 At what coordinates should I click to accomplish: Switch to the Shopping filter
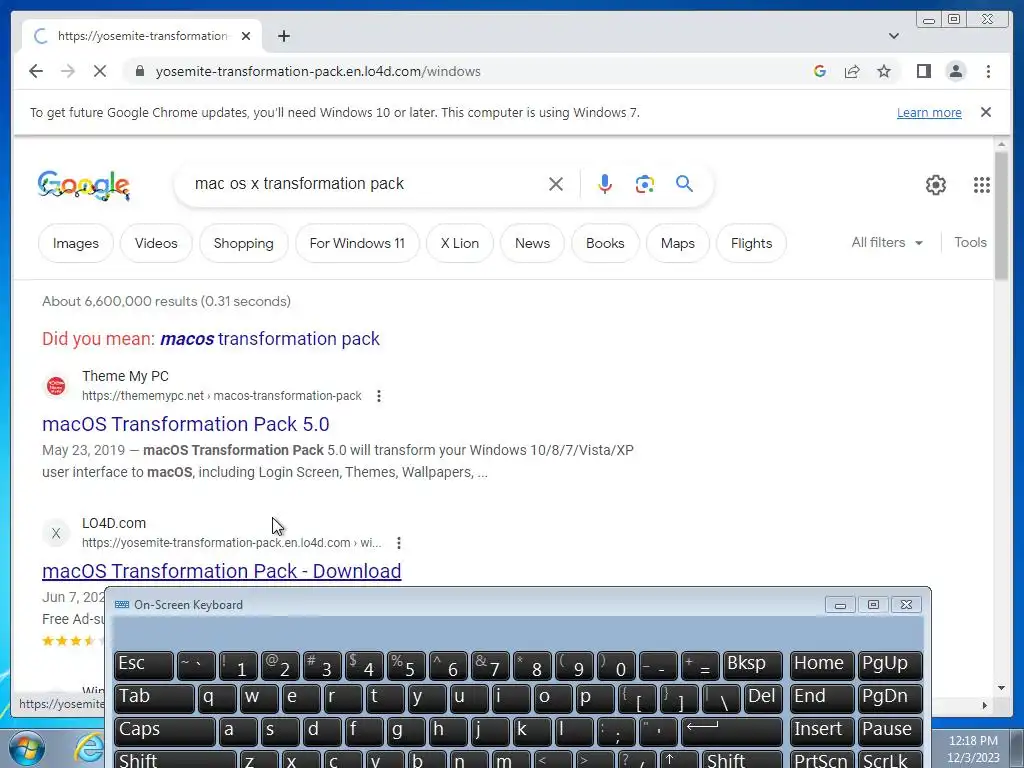(244, 243)
